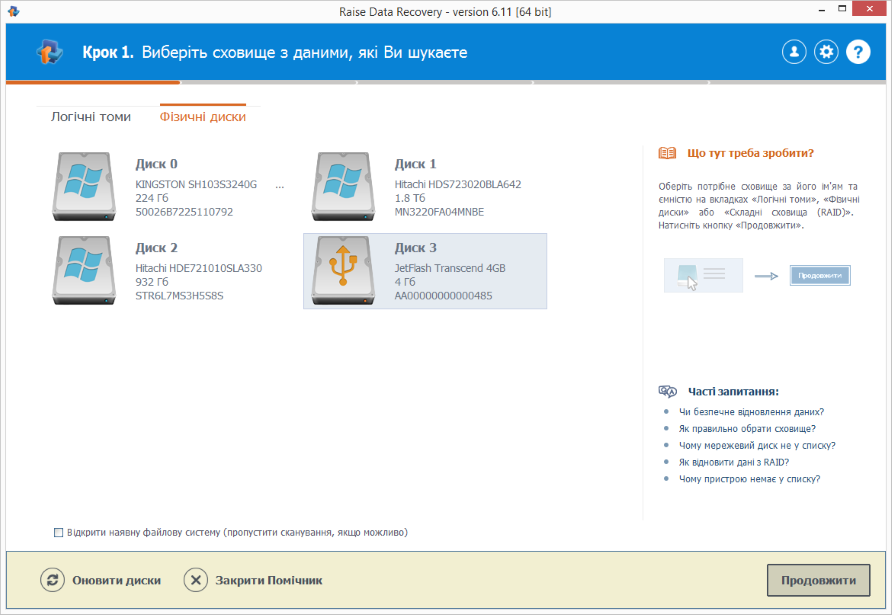Open FAQ Як відновити дані з RAID?

(x=734, y=462)
